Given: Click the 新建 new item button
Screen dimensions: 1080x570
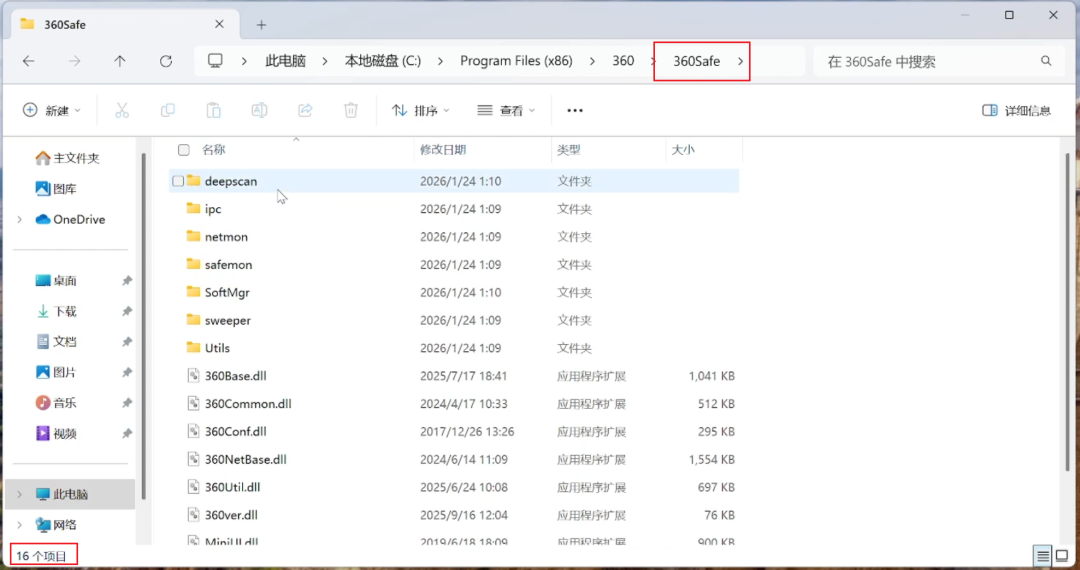Looking at the screenshot, I should point(52,110).
